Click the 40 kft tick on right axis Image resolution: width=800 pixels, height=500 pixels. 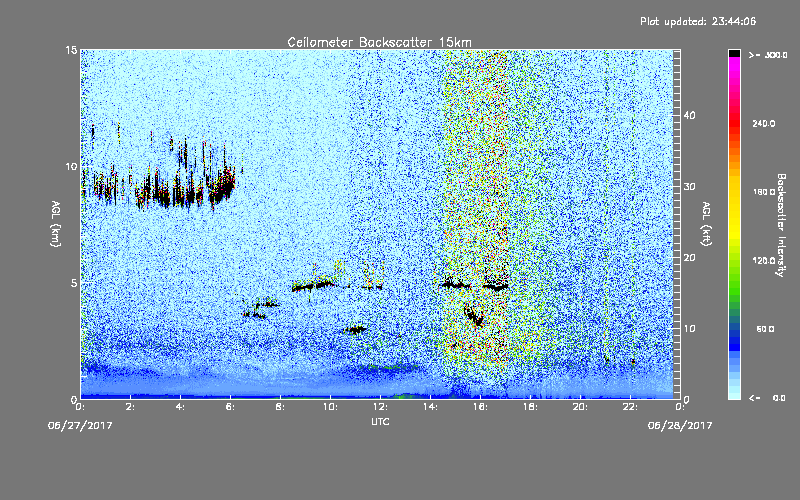[x=689, y=115]
